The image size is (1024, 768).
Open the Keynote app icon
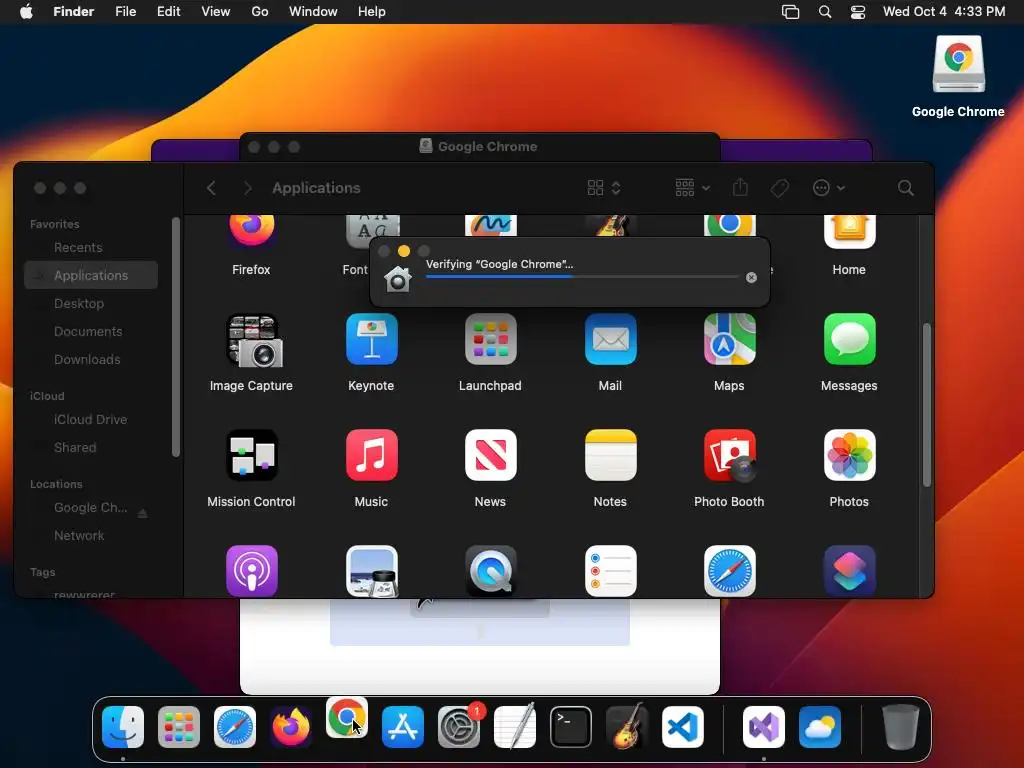[x=372, y=339]
